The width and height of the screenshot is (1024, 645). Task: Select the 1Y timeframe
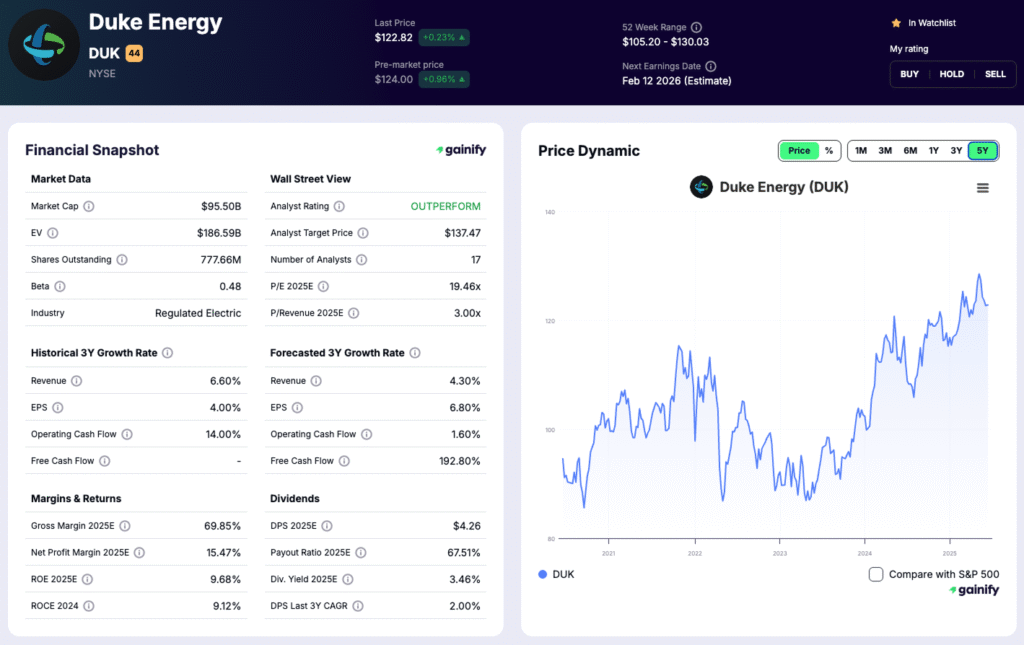[934, 150]
